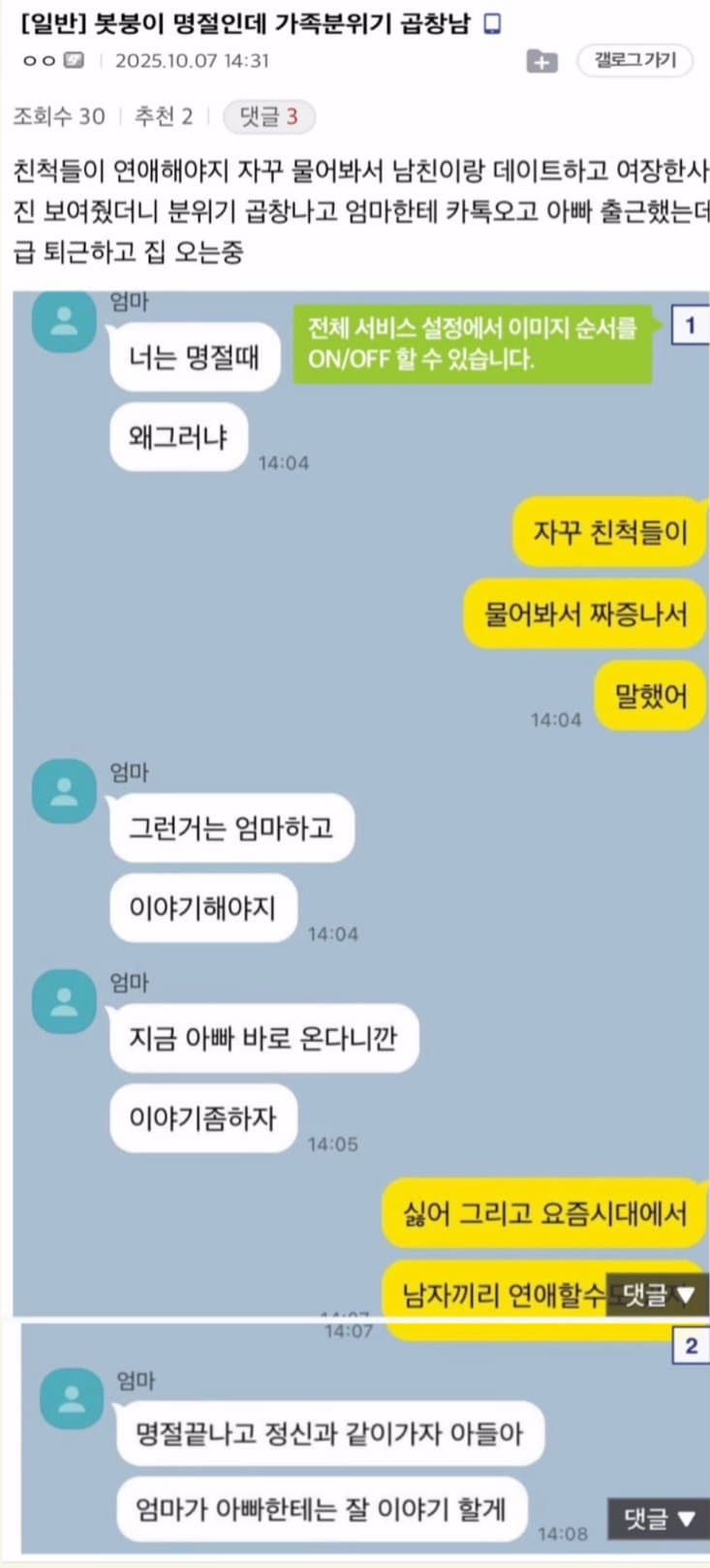Screen dimensions: 710x1568
Task: Tap 엄마's avatar beside the 지금 아빠 바로 온다니깐 message
Action: pyautogui.click(x=65, y=1001)
